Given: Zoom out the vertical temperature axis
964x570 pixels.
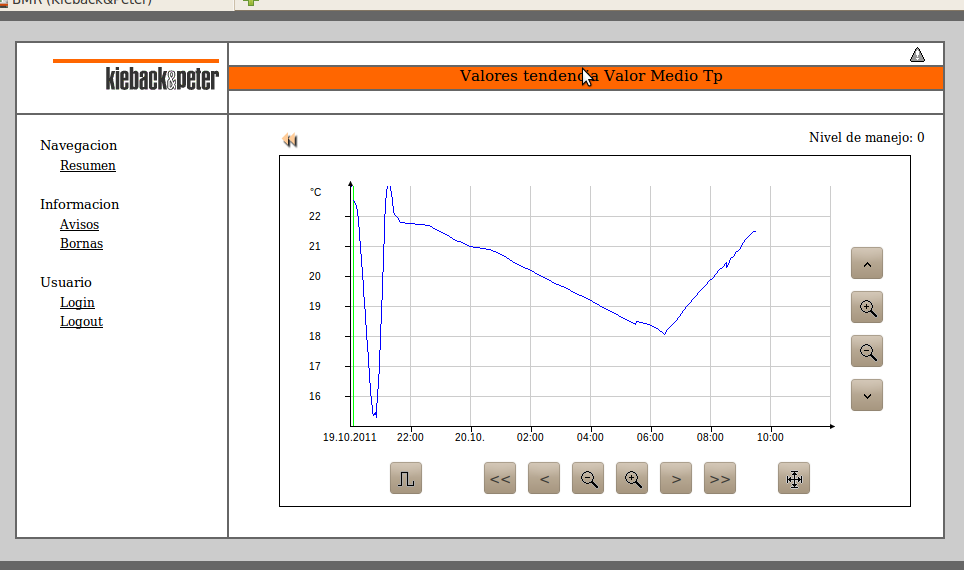Looking at the screenshot, I should pyautogui.click(x=867, y=351).
